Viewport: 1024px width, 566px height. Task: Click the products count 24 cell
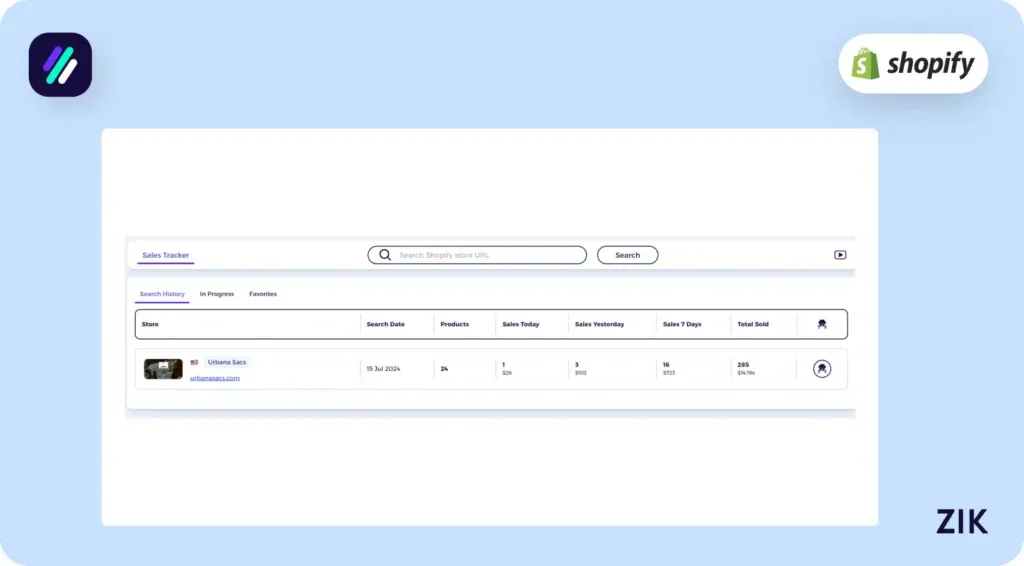[x=444, y=369]
